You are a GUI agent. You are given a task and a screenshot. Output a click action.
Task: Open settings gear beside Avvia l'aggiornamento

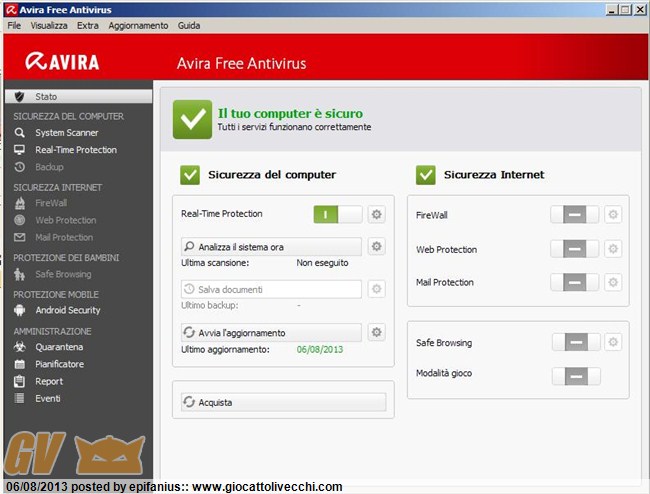[x=376, y=332]
